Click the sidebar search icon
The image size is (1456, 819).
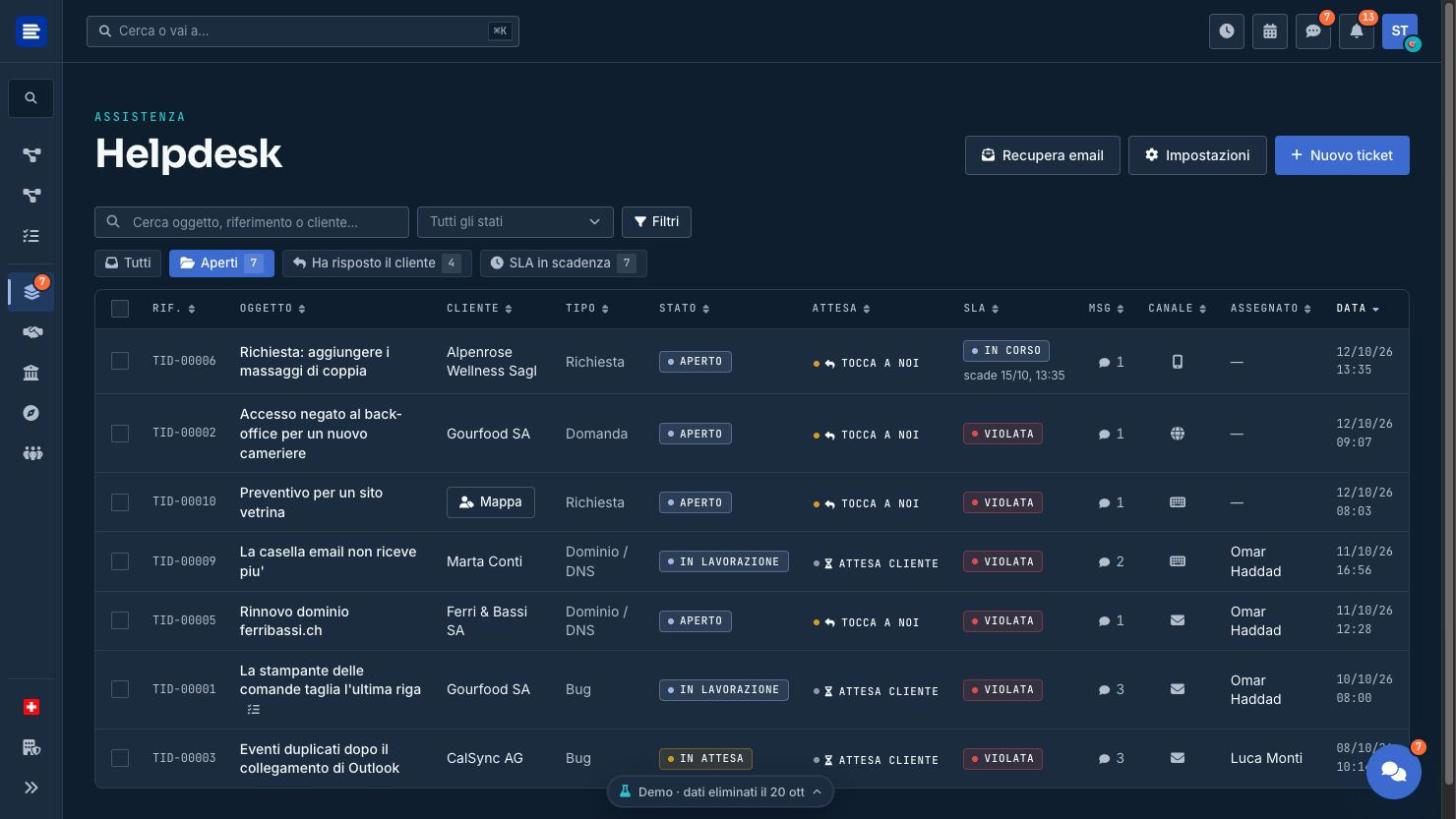click(31, 98)
